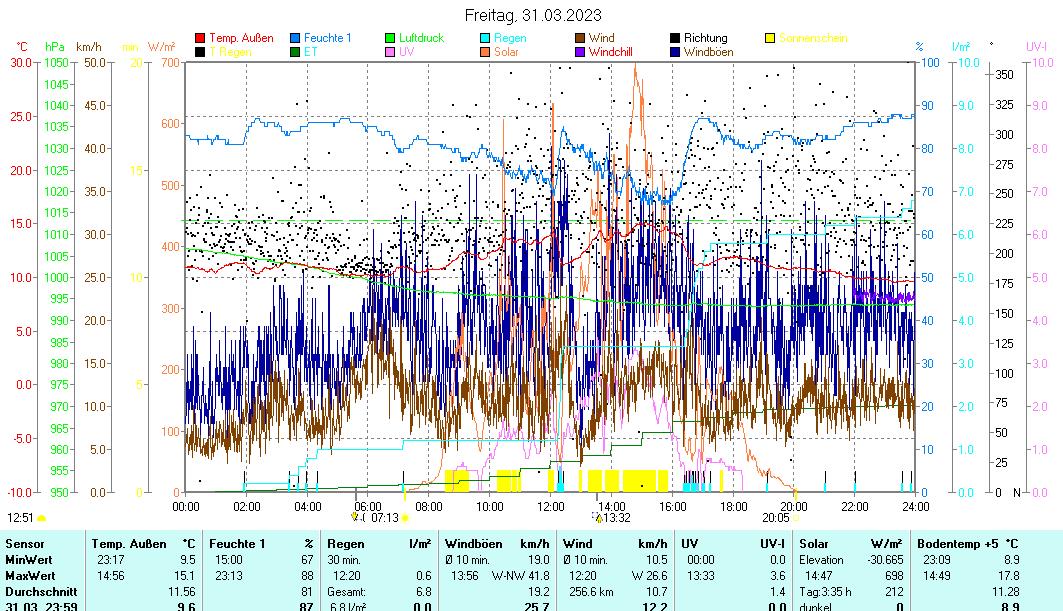Click the black T Regen legend swatch
The image size is (1063, 611).
tap(200, 52)
